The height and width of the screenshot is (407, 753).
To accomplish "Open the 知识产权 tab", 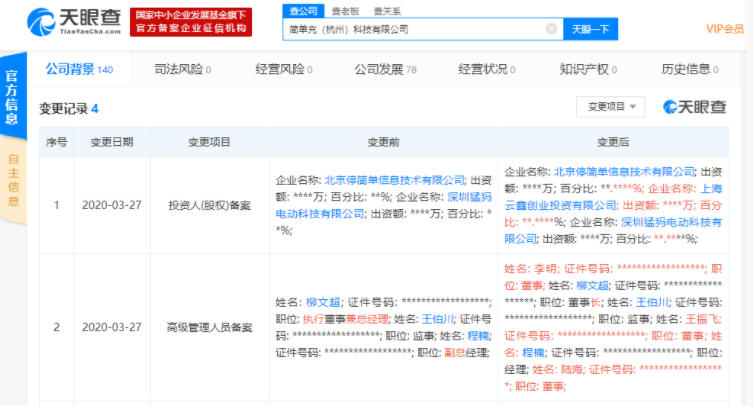I will click(588, 69).
